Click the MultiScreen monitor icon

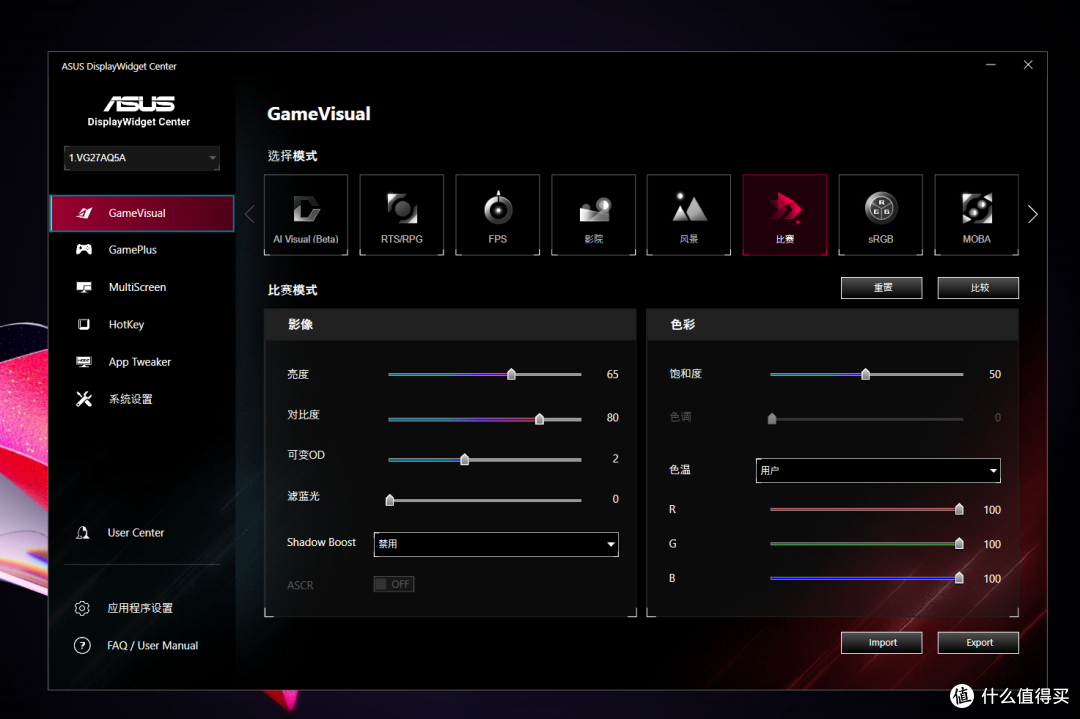click(84, 287)
